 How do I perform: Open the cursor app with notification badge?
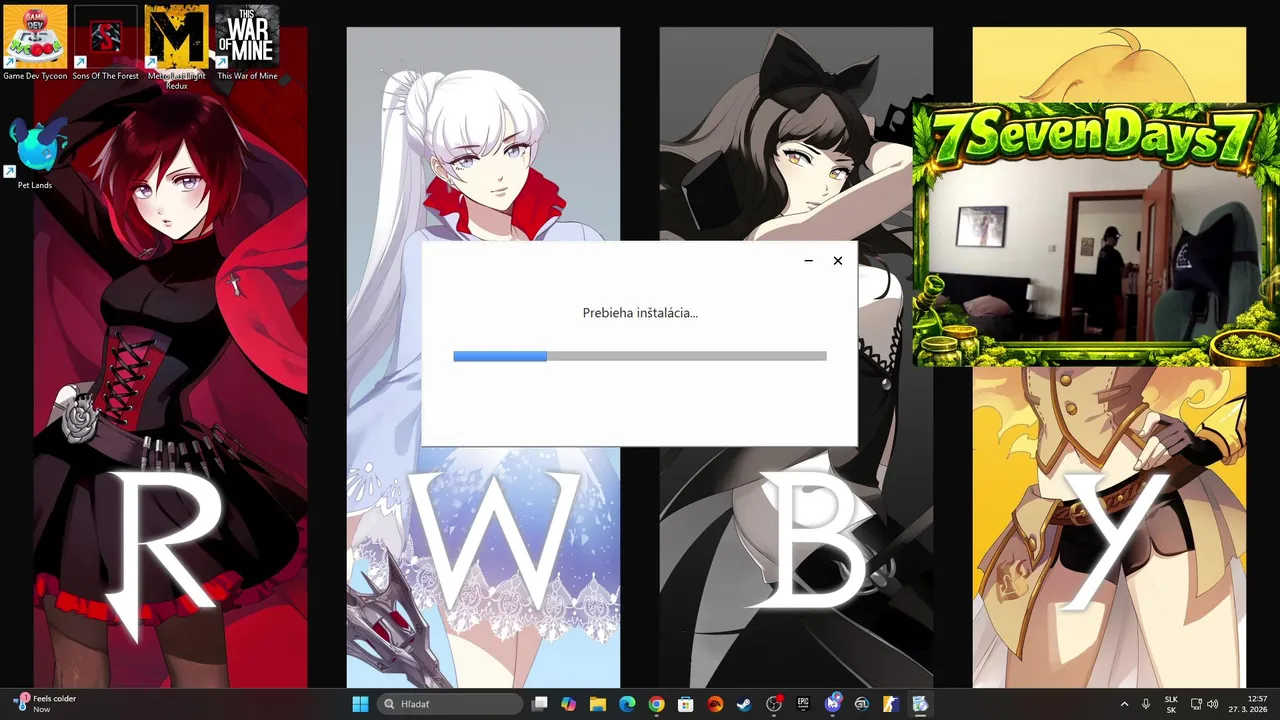point(832,704)
